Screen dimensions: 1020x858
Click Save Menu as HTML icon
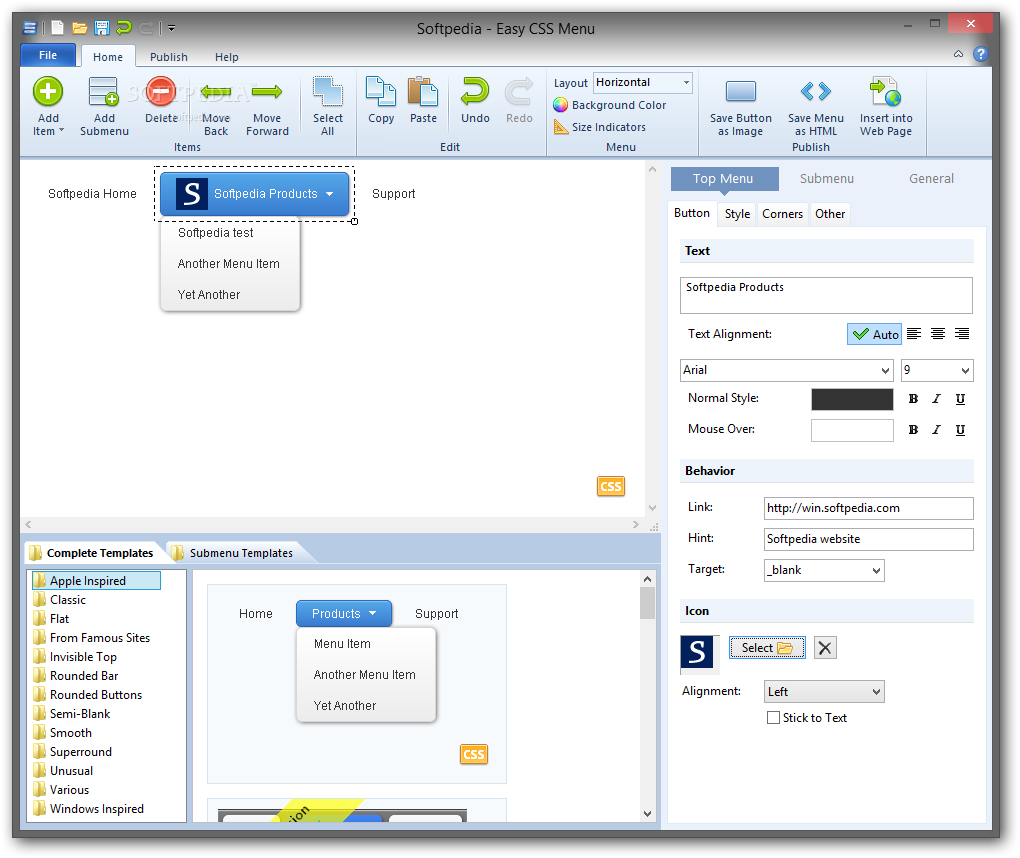[x=816, y=91]
